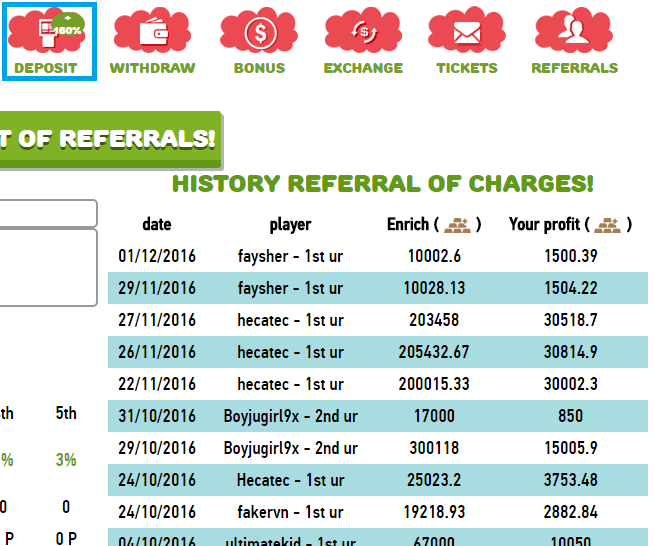Click the gold bars icon beside Enrich
This screenshot has height=546, width=655.
tap(457, 225)
